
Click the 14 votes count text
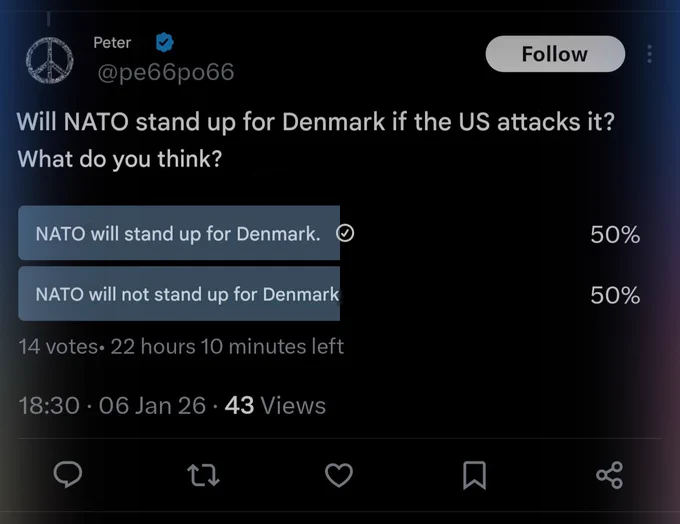(58, 347)
